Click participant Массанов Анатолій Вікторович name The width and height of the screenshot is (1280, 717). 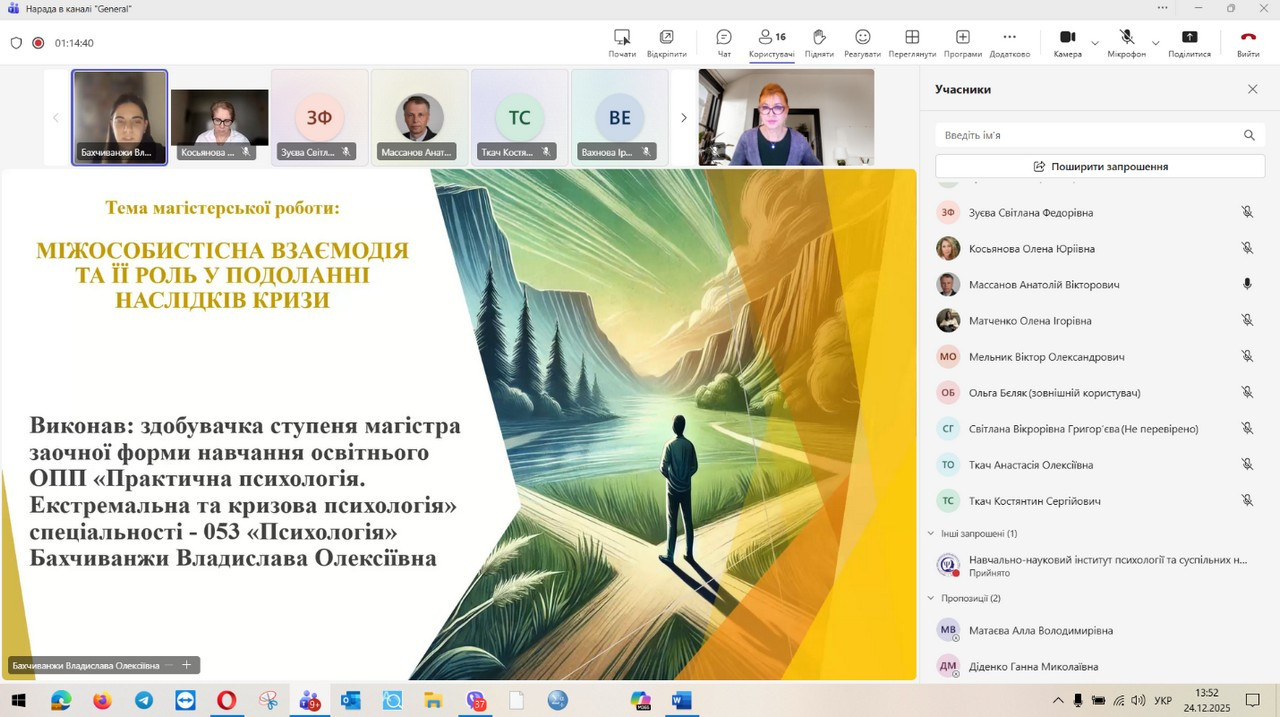point(1044,284)
